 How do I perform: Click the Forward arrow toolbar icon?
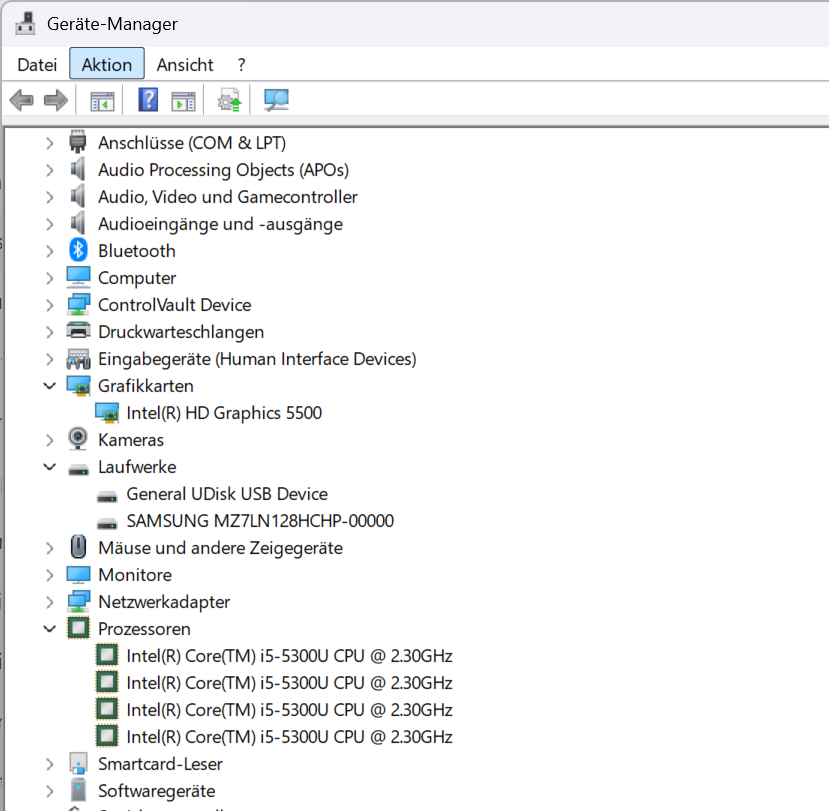click(56, 100)
